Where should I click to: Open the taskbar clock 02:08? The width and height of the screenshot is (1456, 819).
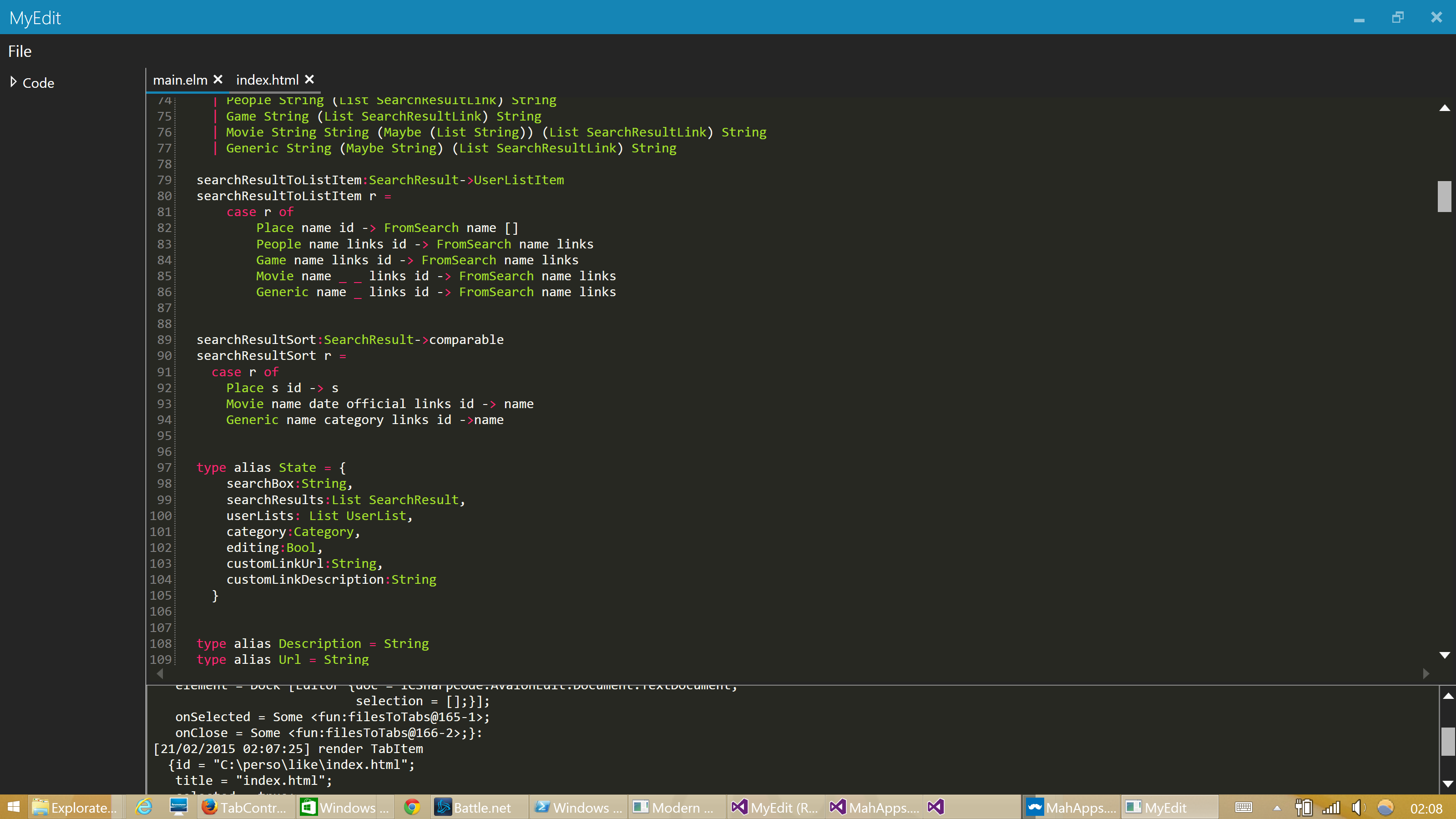1426,808
